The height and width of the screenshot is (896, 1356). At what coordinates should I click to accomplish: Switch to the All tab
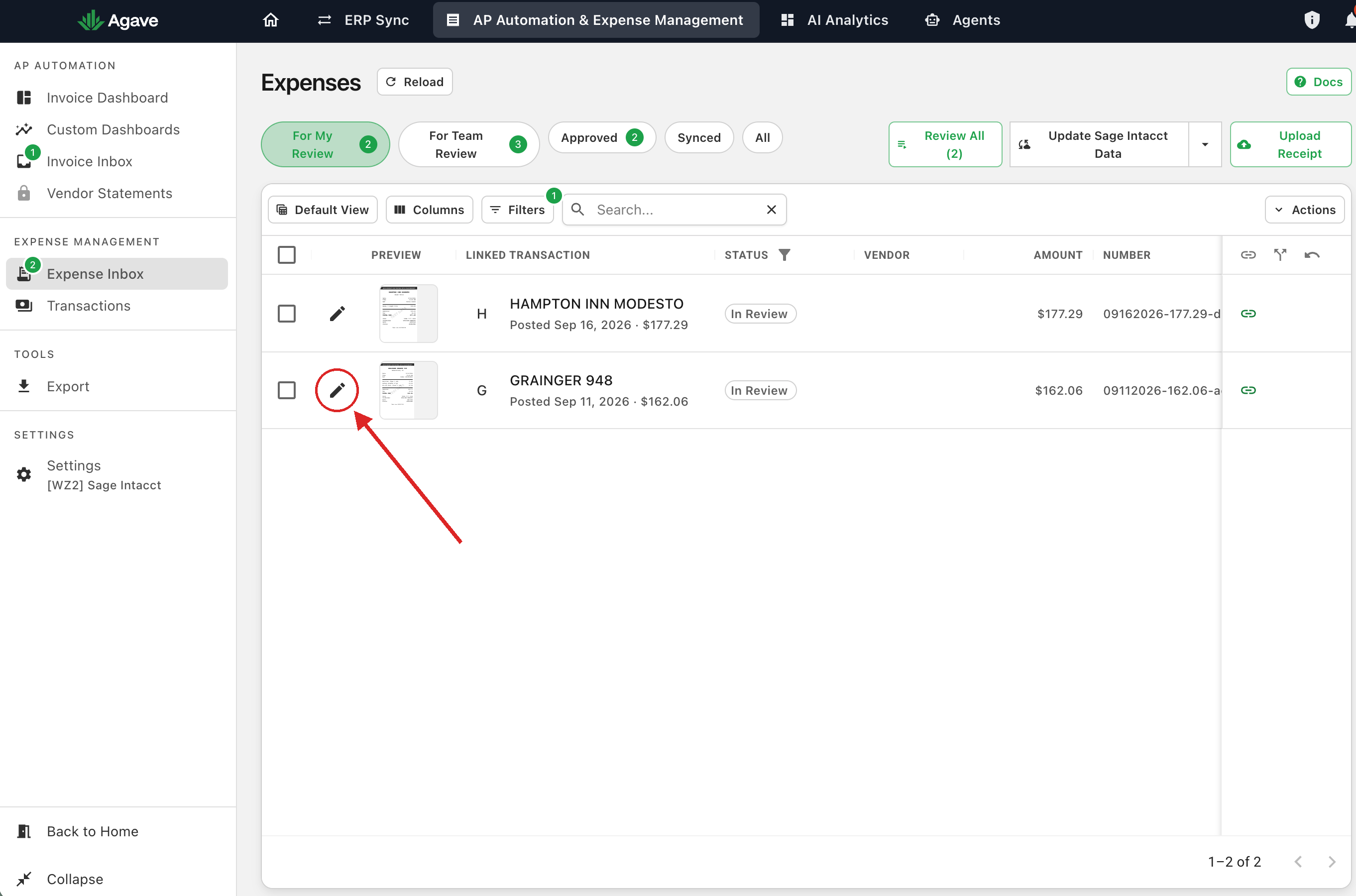tap(762, 138)
